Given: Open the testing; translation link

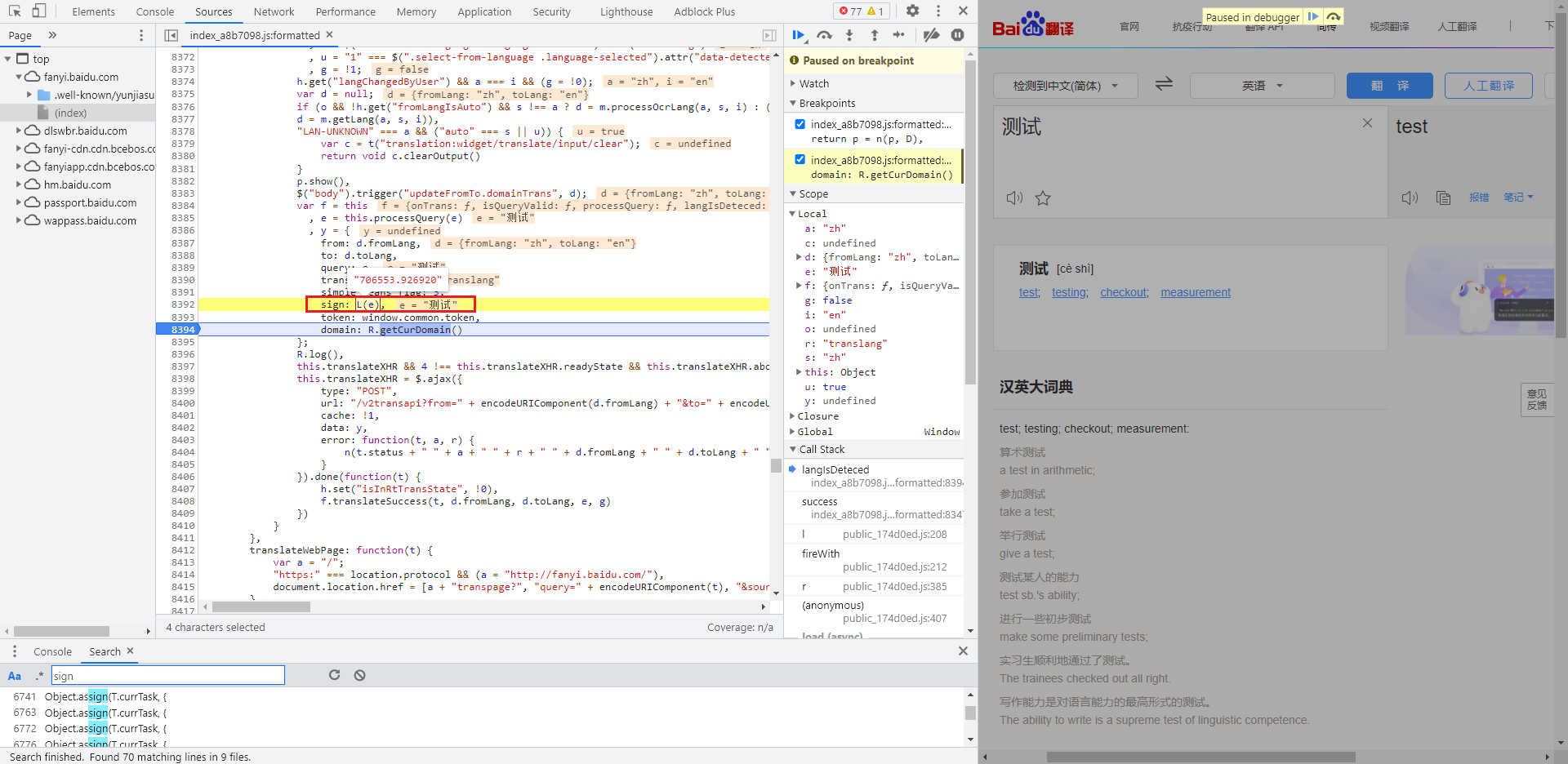Looking at the screenshot, I should pyautogui.click(x=1070, y=292).
